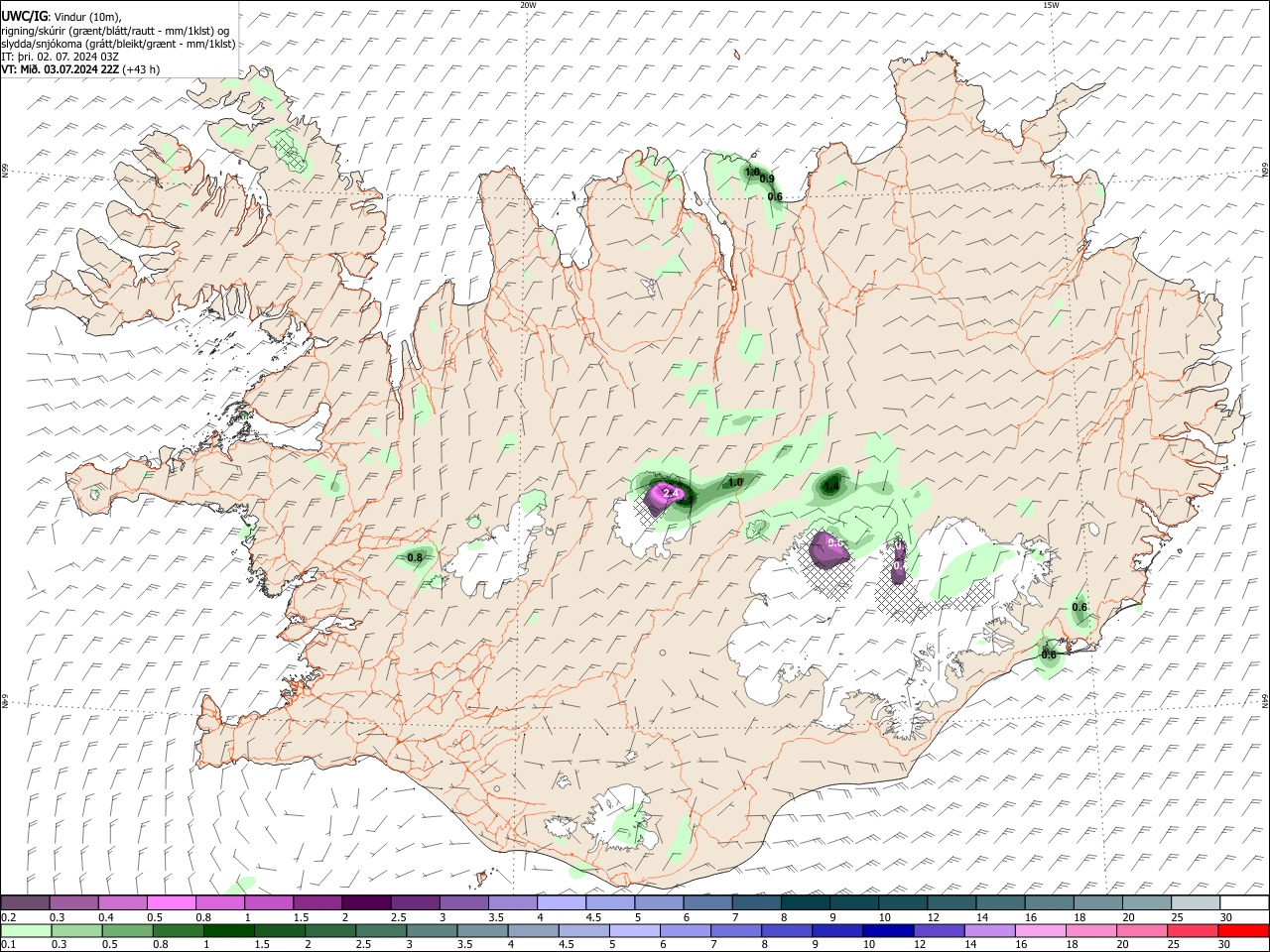Screen dimensions: 1270x952
Task: Click the 0.1 label under the bottom legend row
Action: click(8, 944)
